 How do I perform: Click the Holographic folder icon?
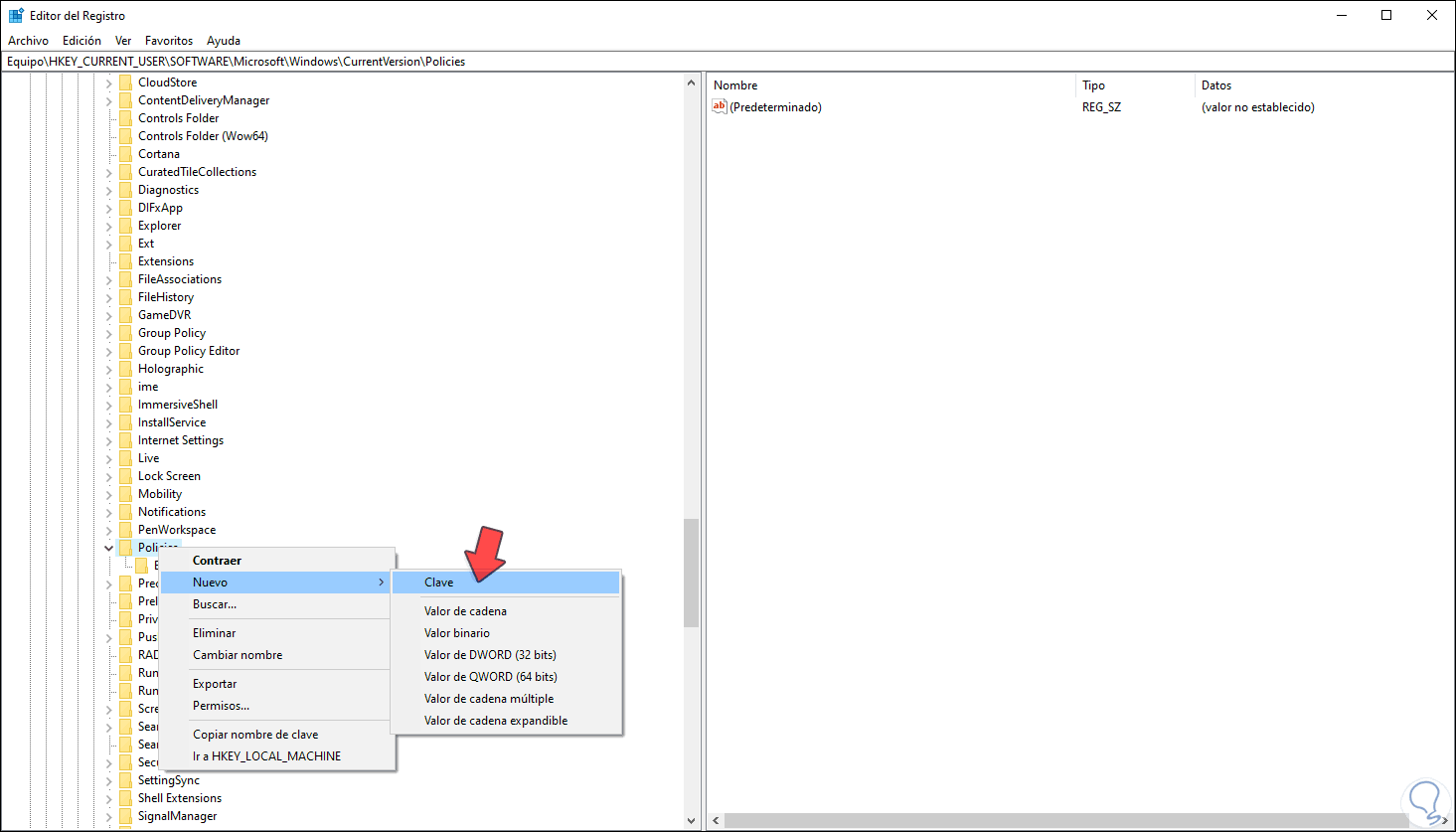tap(125, 369)
